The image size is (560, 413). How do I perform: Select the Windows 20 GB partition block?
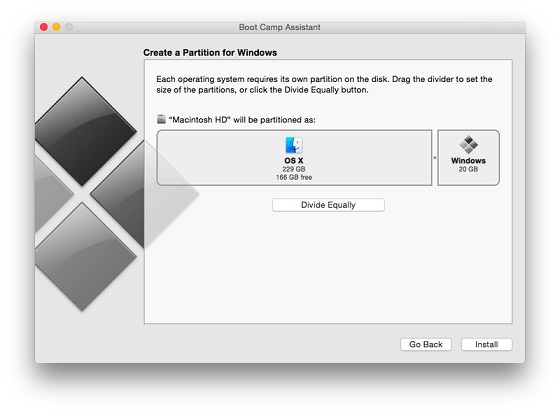(468, 158)
